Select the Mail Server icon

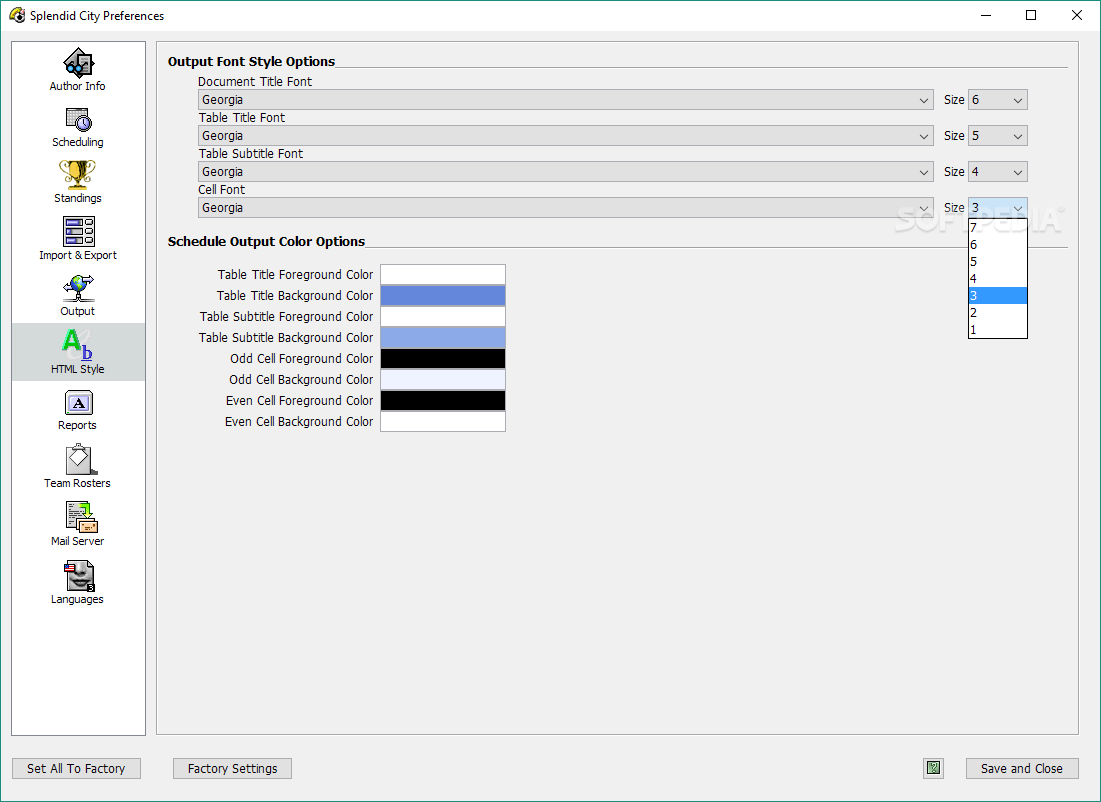pyautogui.click(x=81, y=518)
